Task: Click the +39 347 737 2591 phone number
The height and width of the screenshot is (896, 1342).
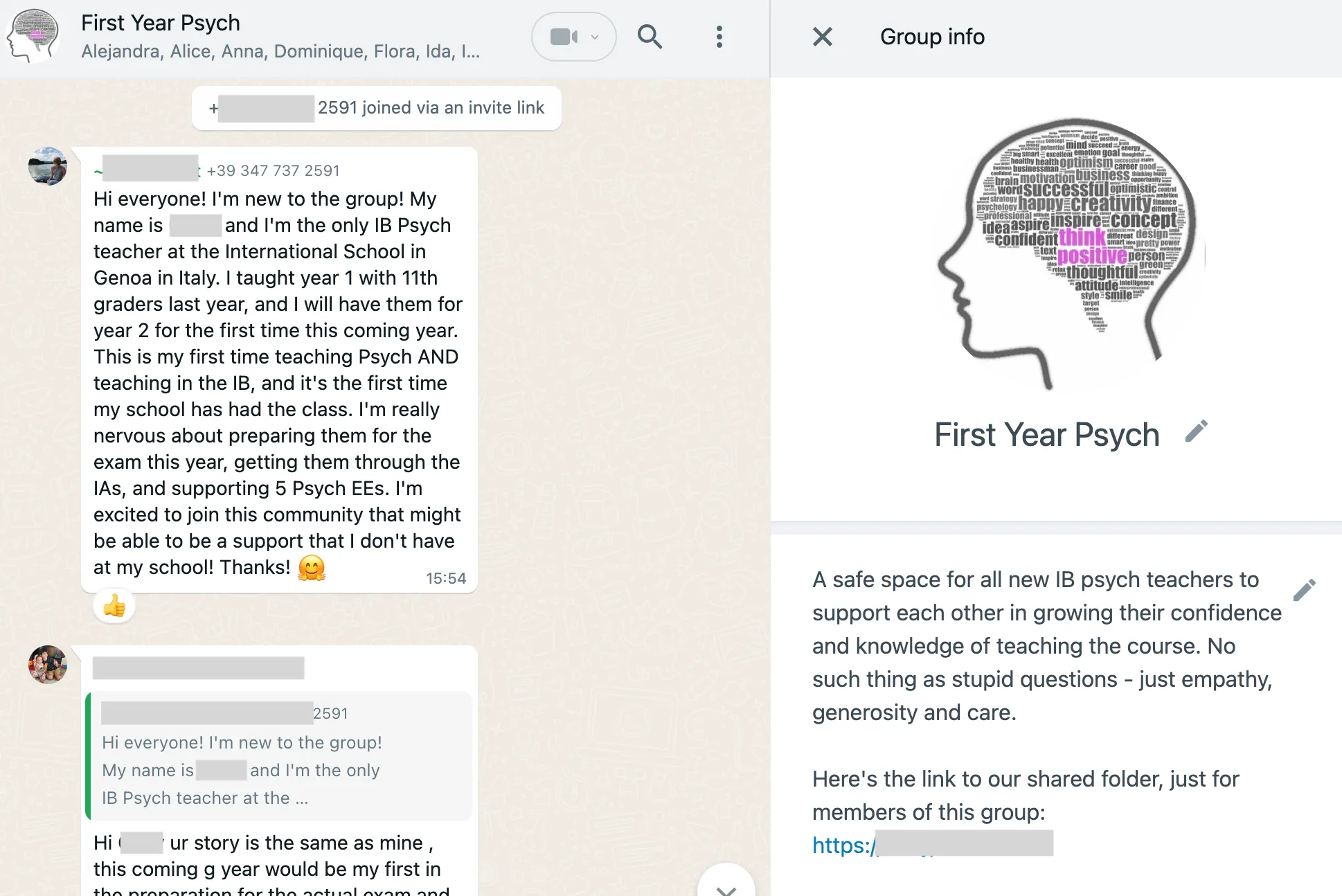Action: click(273, 170)
